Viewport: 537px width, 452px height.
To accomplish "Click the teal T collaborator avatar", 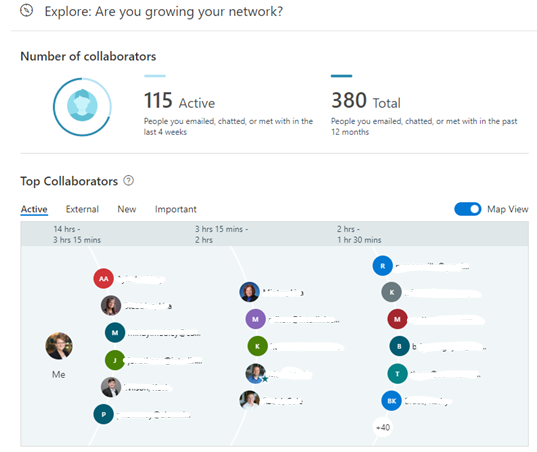I will click(x=397, y=374).
